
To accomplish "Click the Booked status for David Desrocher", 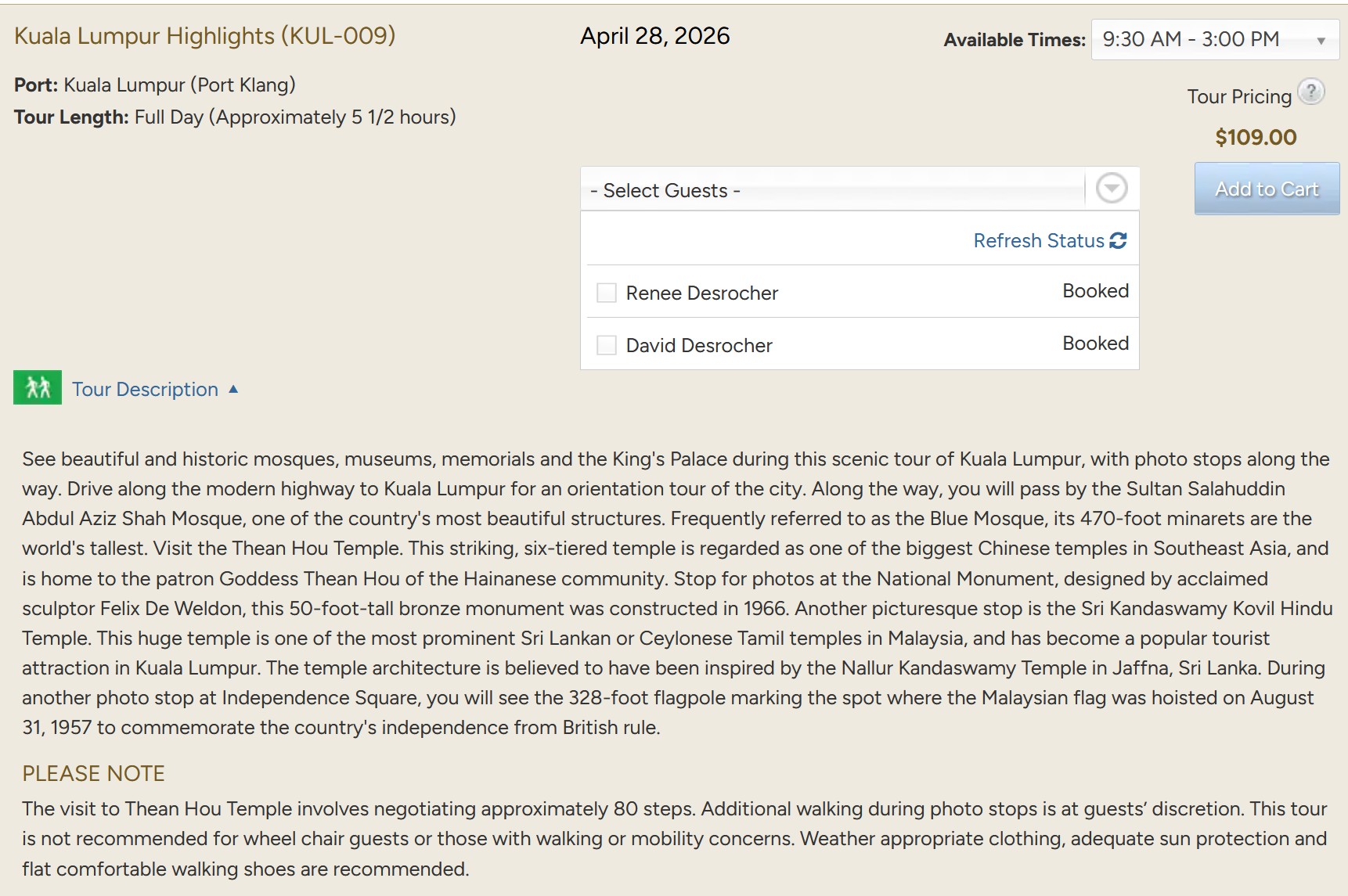I will (1095, 344).
